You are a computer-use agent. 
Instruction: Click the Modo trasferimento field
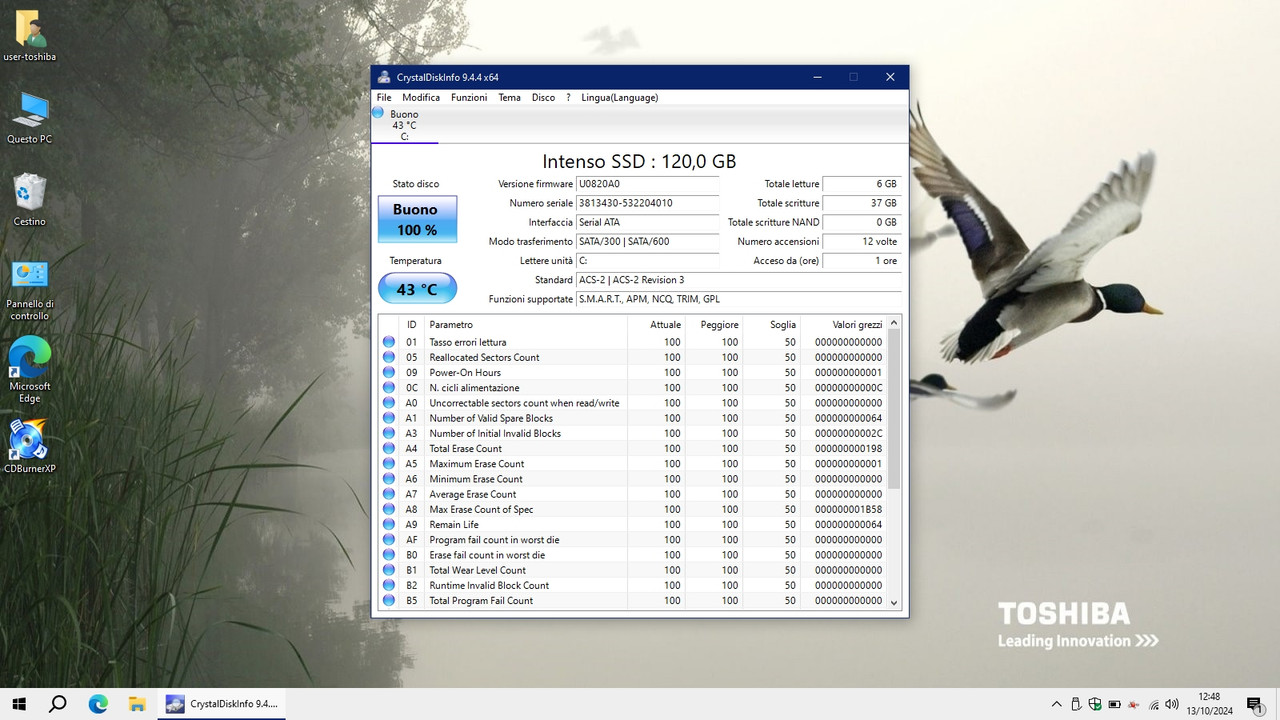647,242
